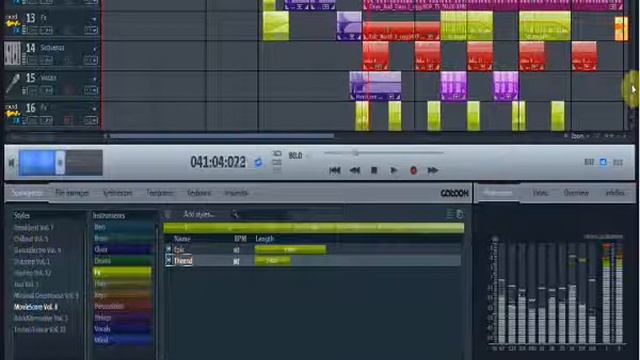Select the Chillout Vol. 5 style
Image resolution: width=640 pixels, height=360 pixels.
(31, 239)
